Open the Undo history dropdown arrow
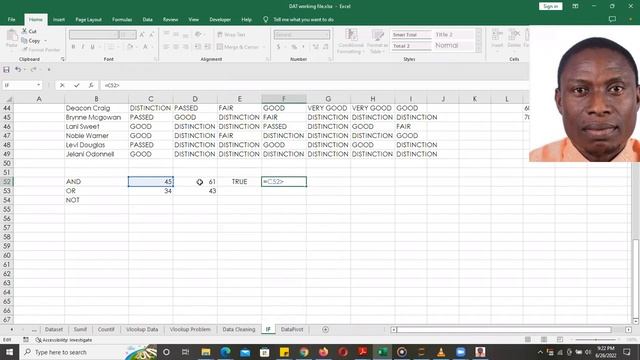The width and height of the screenshot is (640, 360). pos(24,69)
